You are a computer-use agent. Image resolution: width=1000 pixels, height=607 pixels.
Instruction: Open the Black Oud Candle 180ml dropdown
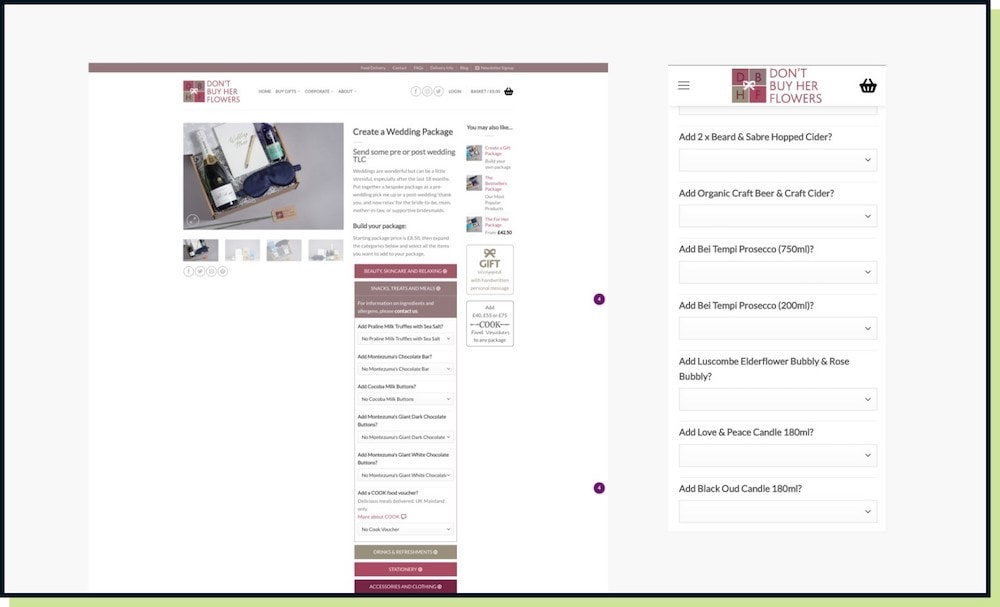(x=777, y=511)
